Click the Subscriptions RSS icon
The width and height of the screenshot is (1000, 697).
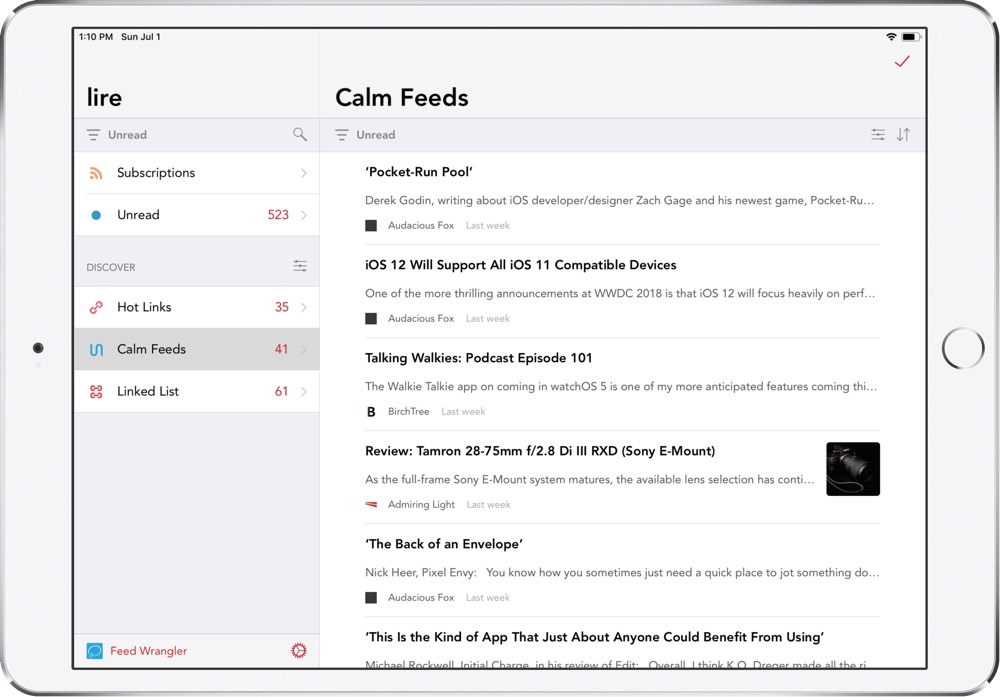(x=96, y=173)
